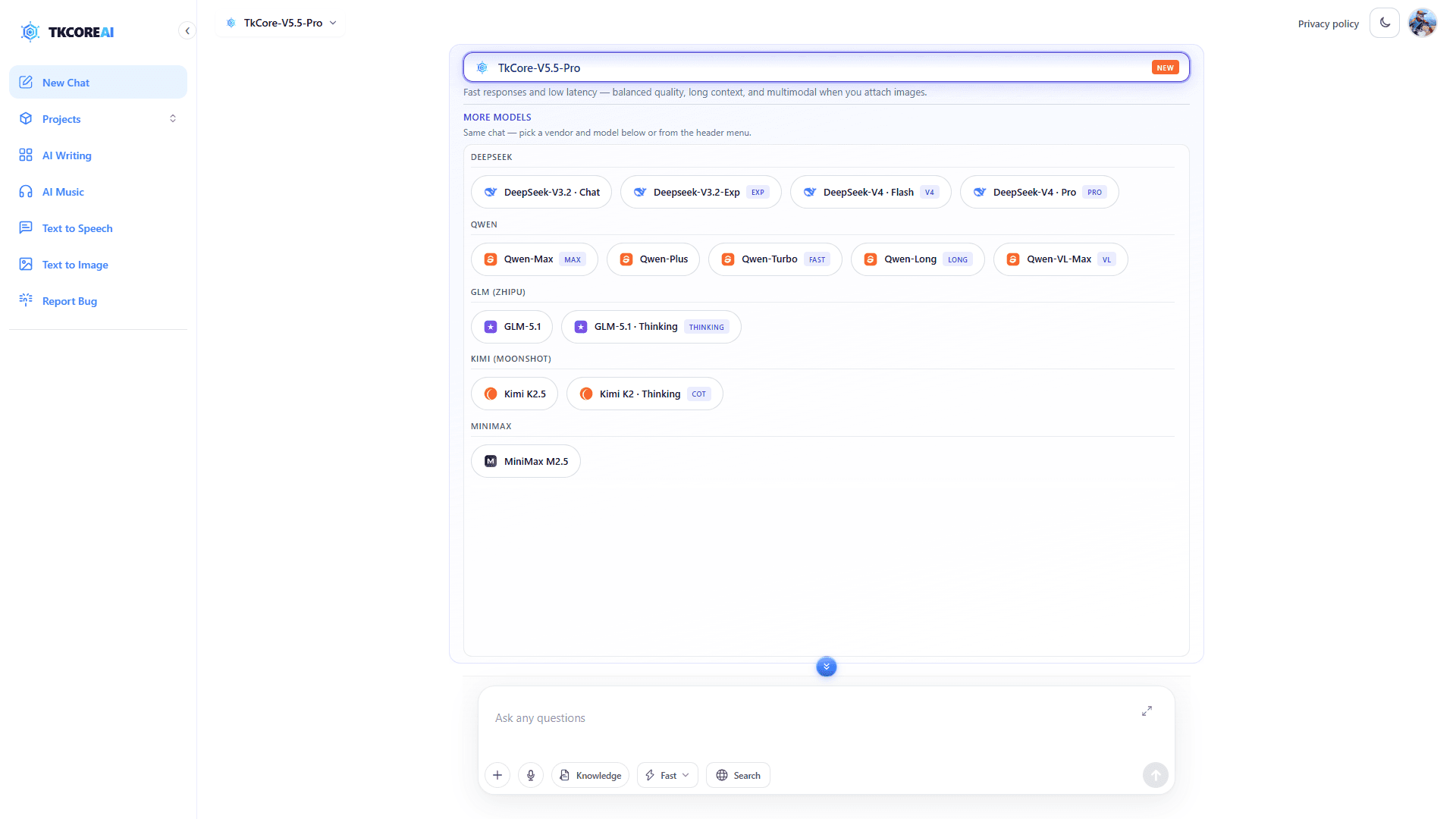Select GLM-5.1 · Thinking model
Viewport: 1456px width, 819px height.
(651, 327)
